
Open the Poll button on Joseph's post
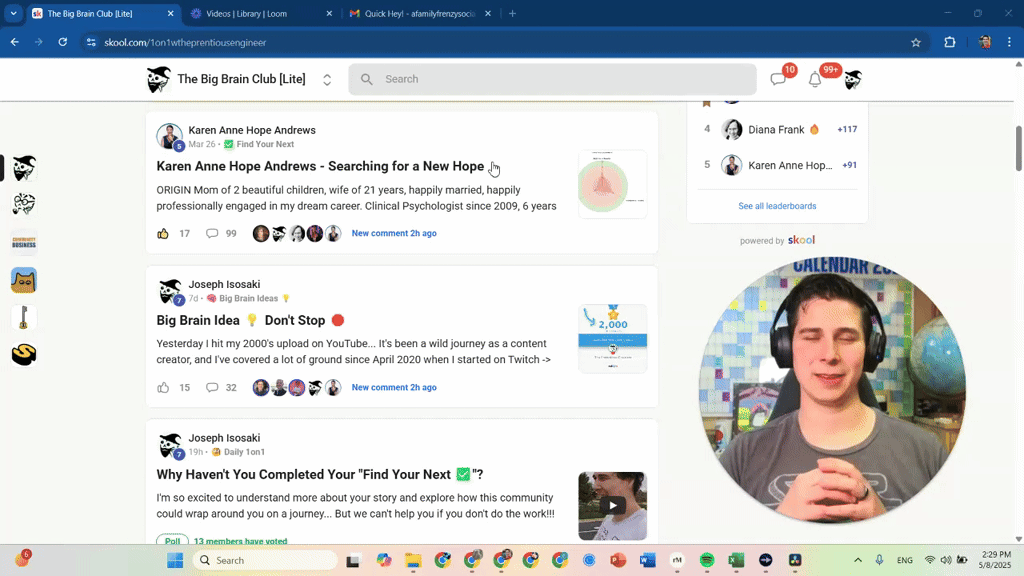point(172,541)
